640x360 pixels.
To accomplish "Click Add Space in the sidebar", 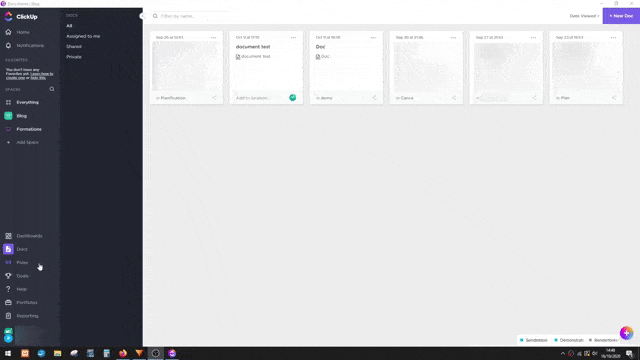I will [27, 142].
